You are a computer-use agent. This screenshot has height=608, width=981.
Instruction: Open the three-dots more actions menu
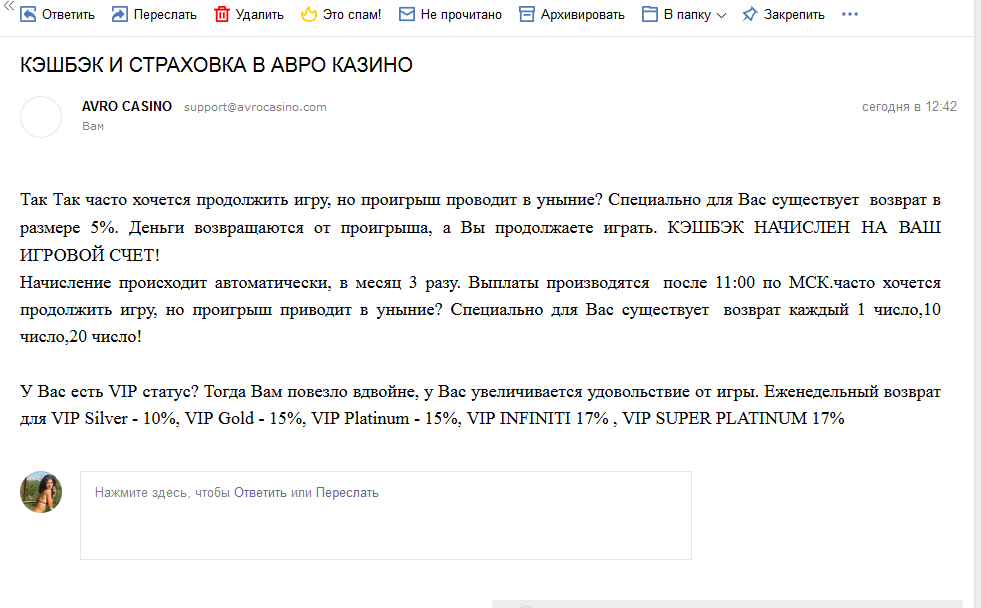[850, 14]
